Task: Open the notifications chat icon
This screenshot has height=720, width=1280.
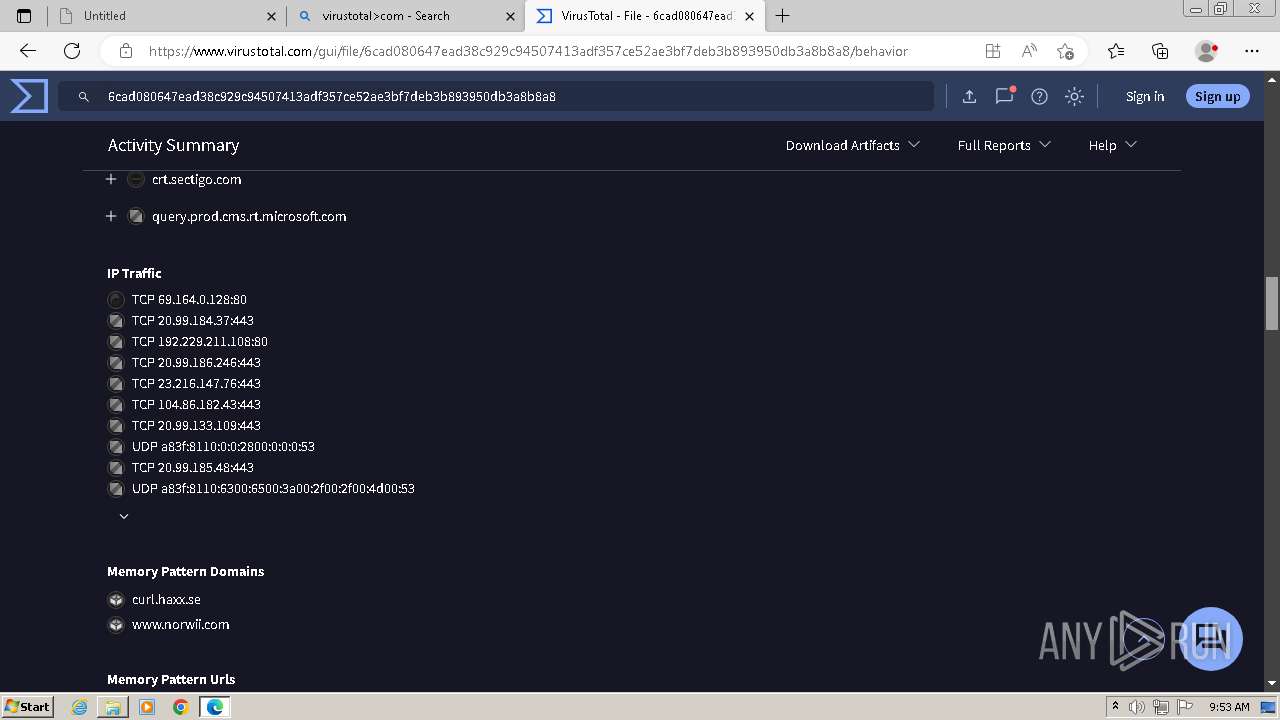Action: click(1004, 96)
